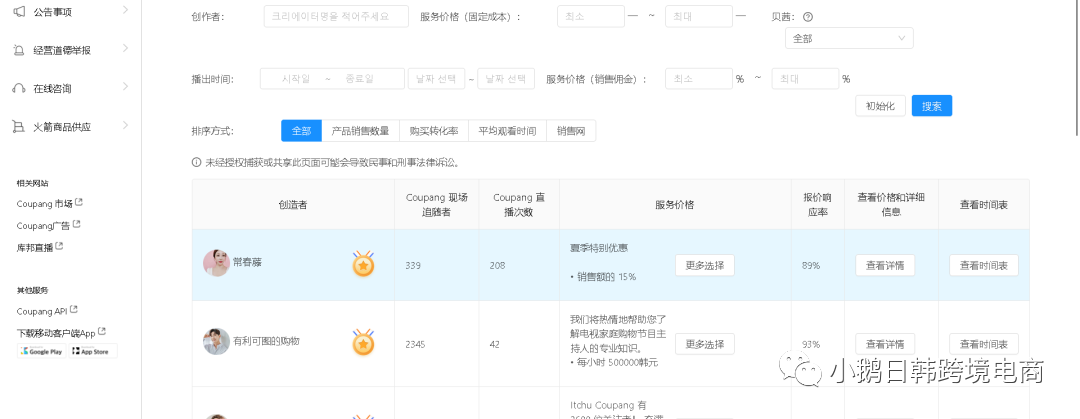The image size is (1080, 419).
Task: Click the 服务价格 column header
Action: 675,205
